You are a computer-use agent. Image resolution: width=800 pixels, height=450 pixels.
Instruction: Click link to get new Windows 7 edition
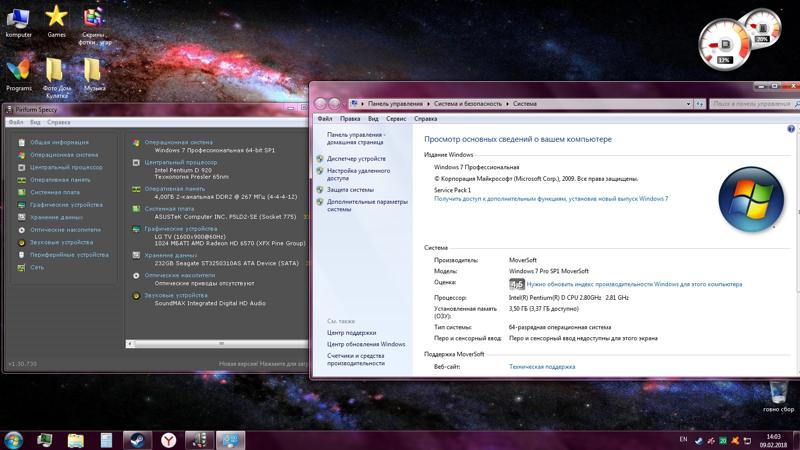(551, 198)
